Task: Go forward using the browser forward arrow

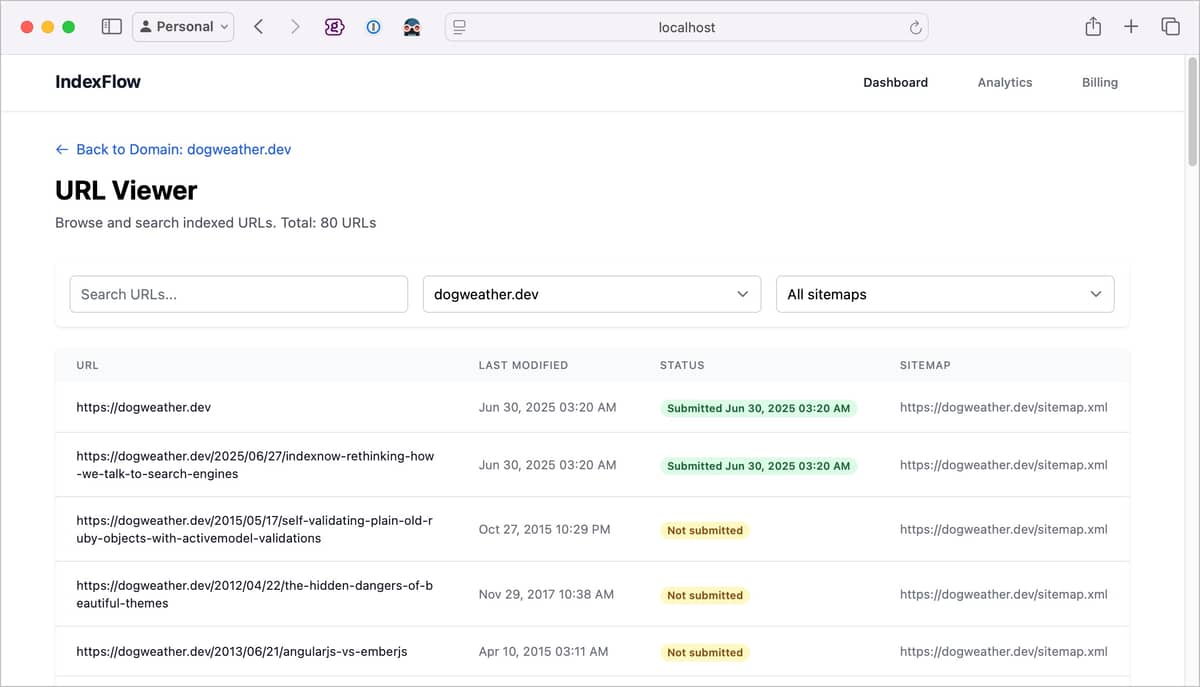Action: click(295, 27)
